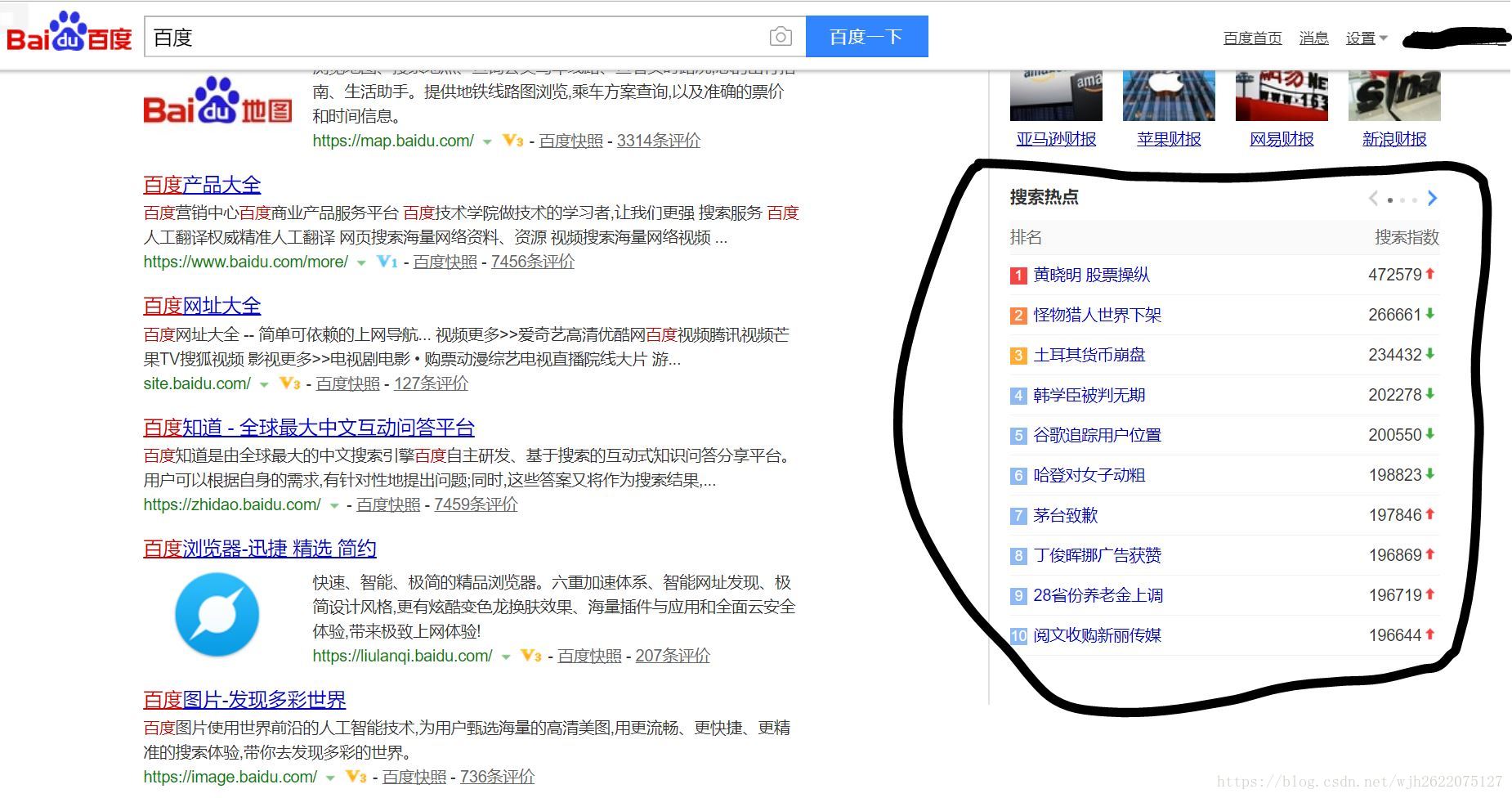Click the 百度一下 search button
The image size is (1512, 798).
pos(866,37)
